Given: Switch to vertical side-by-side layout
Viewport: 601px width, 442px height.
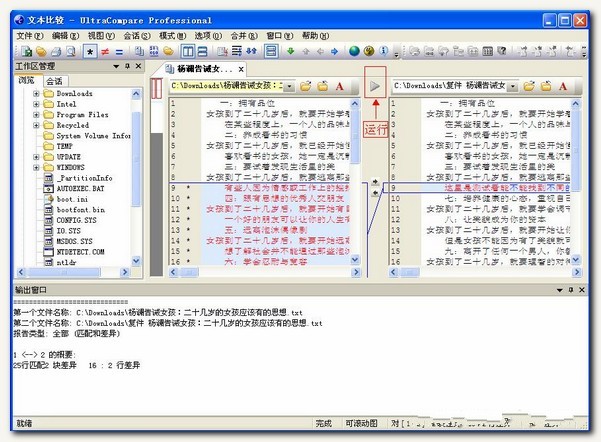Looking at the screenshot, I should pos(187,51).
